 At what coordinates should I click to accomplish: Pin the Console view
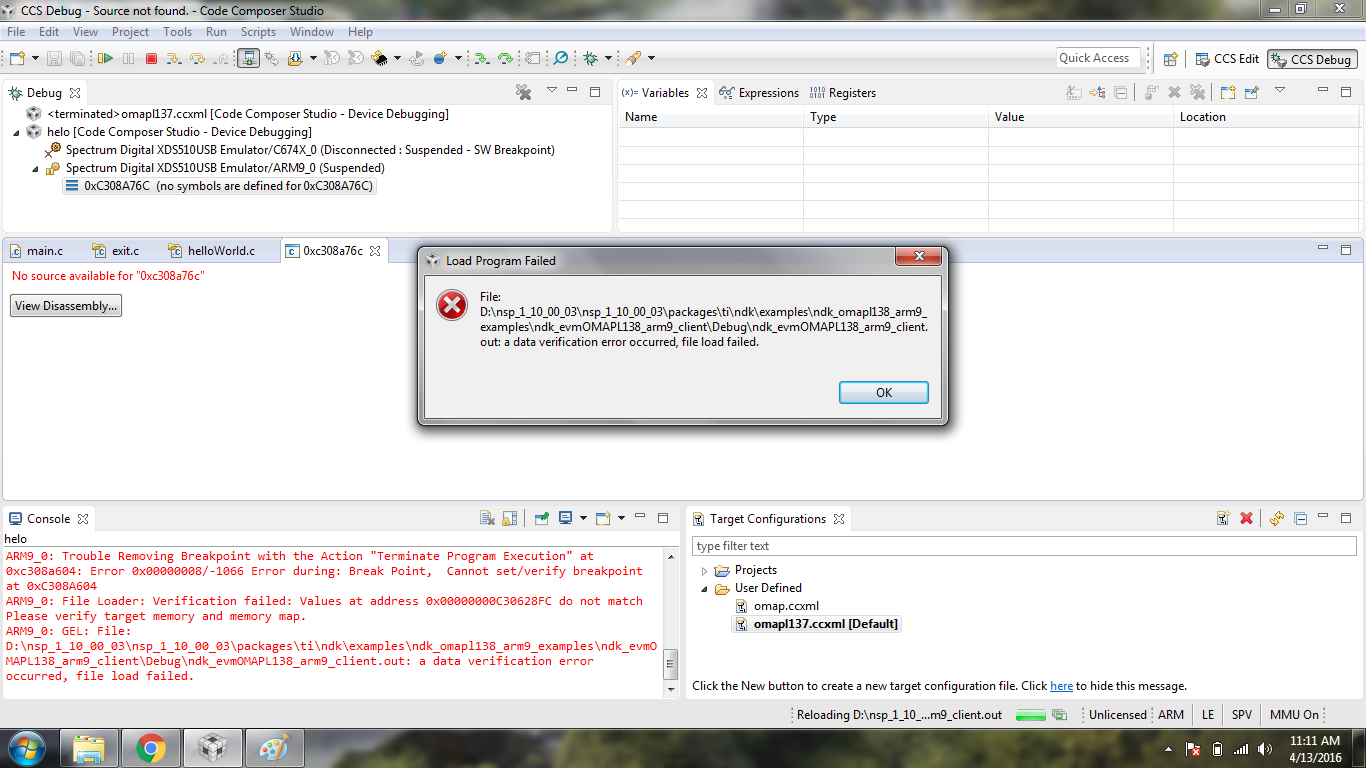(x=542, y=518)
